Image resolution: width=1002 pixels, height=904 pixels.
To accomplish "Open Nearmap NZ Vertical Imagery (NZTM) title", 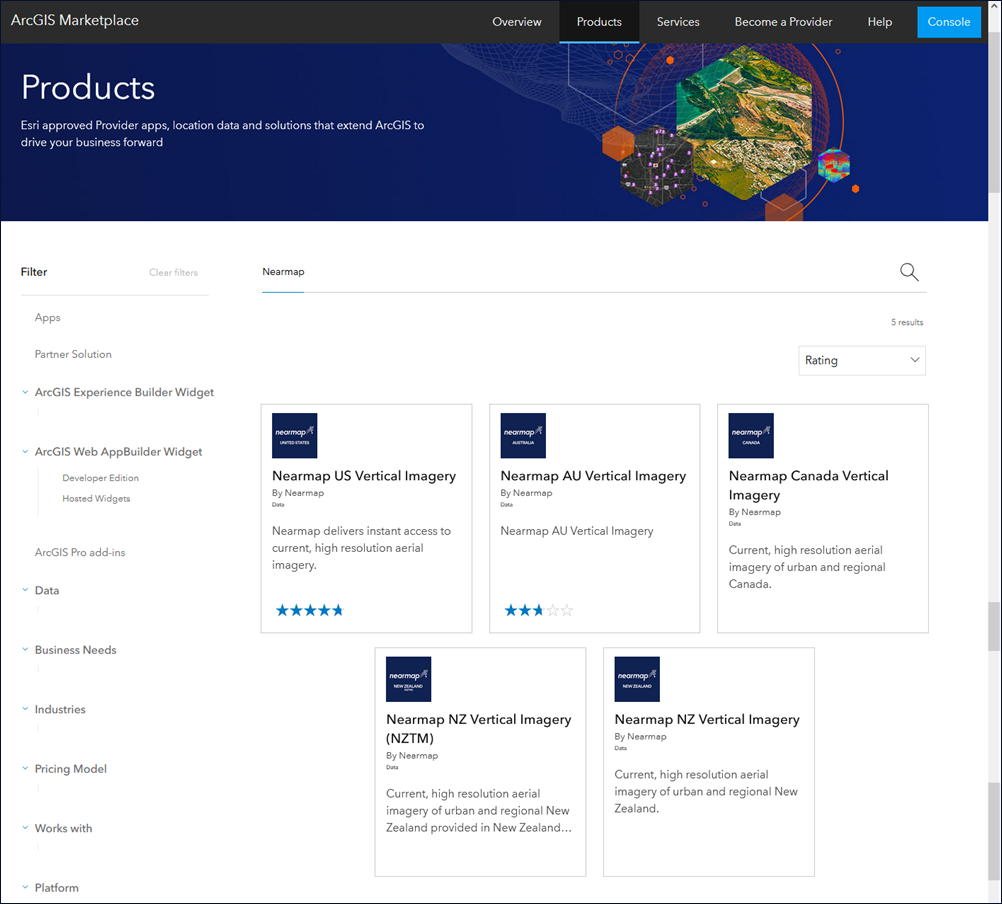I will point(479,729).
